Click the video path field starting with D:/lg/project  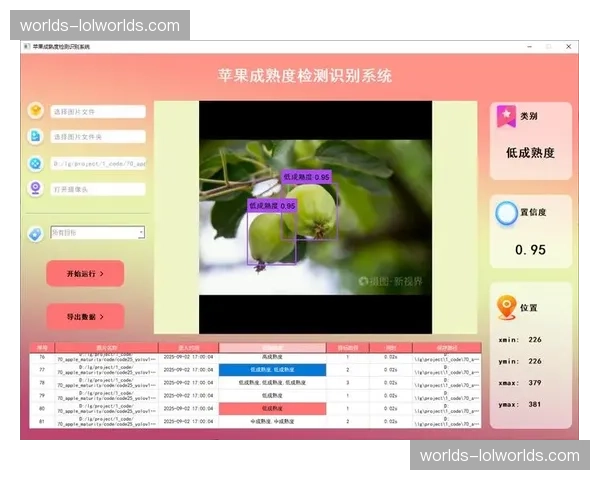tap(98, 164)
